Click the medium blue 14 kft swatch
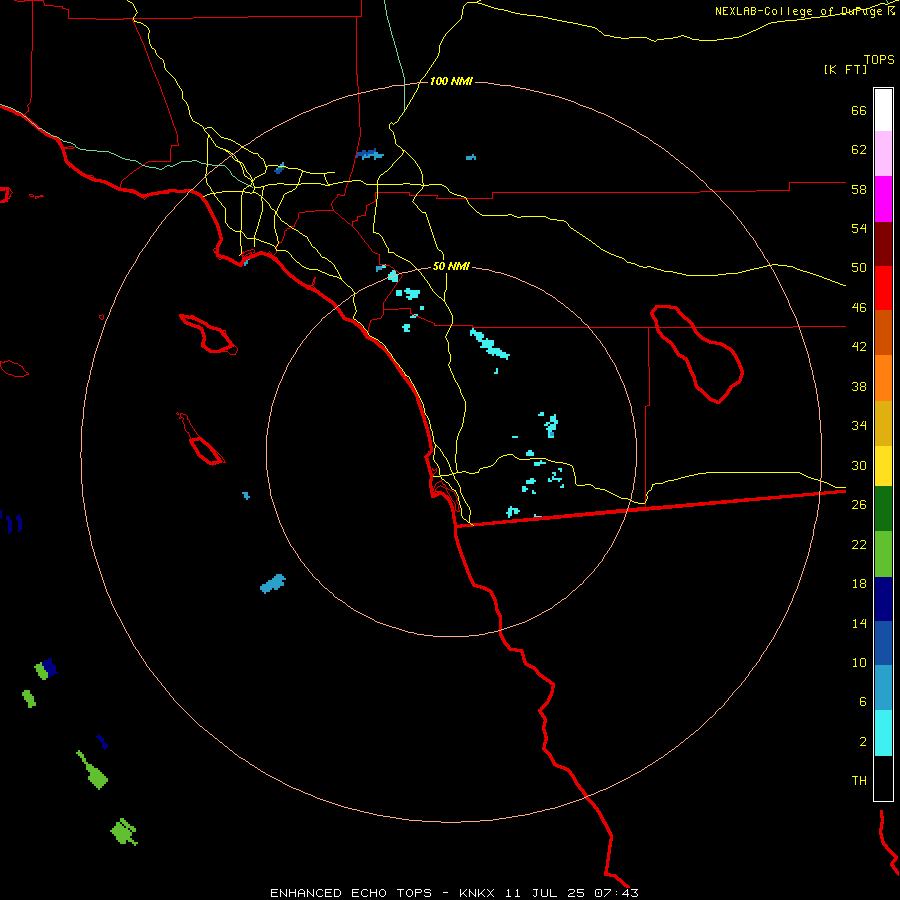The image size is (900, 900). click(883, 643)
